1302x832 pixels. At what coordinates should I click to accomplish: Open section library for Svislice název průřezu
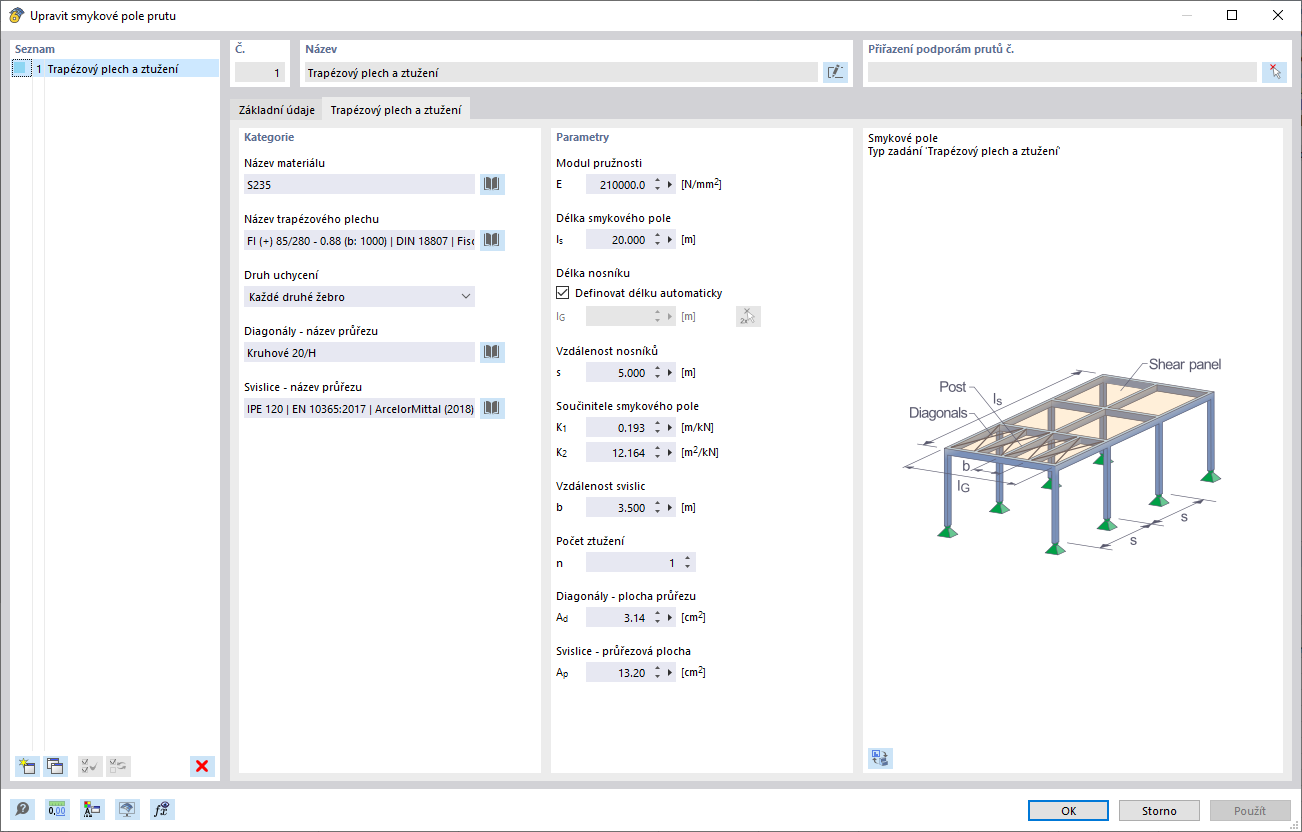(x=492, y=408)
